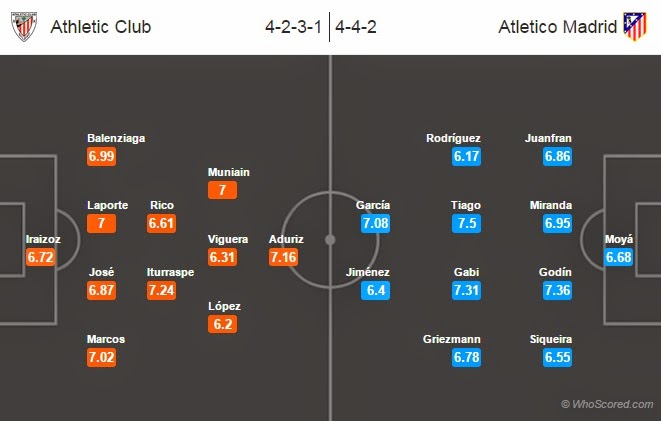661x421 pixels.
Task: Click Moyá's 6.68 rating badge
Action: [x=619, y=257]
